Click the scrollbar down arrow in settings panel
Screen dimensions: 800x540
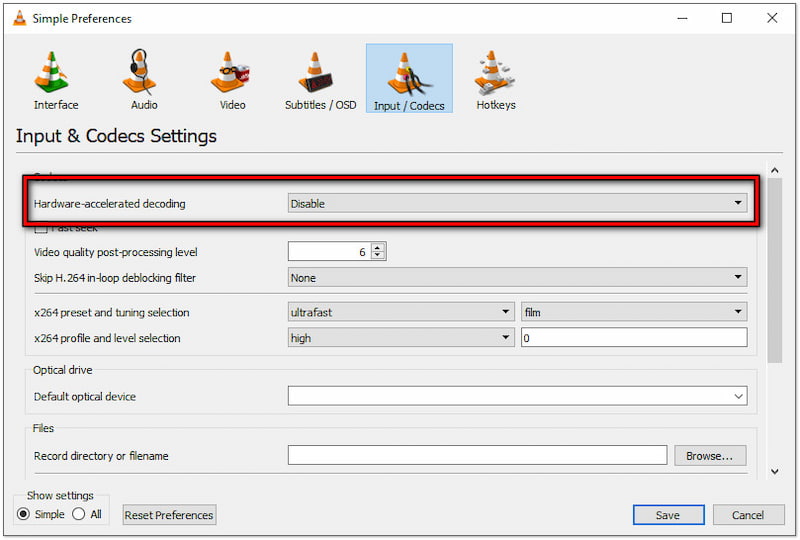coord(774,471)
